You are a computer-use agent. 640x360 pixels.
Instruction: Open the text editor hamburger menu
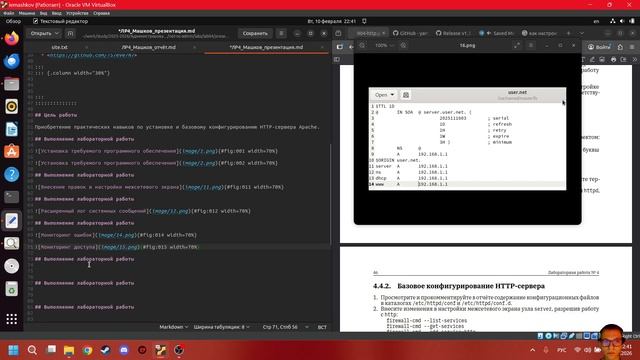tap(281, 33)
